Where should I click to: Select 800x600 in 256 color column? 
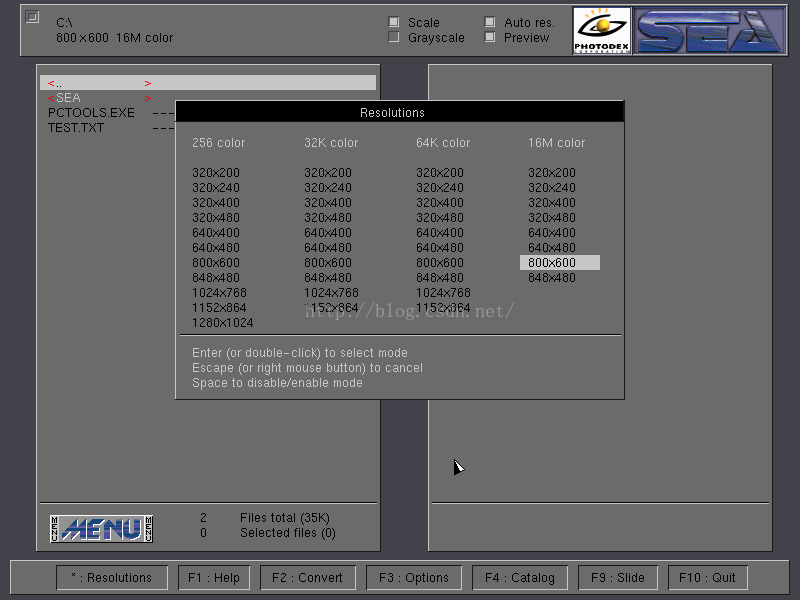click(216, 263)
